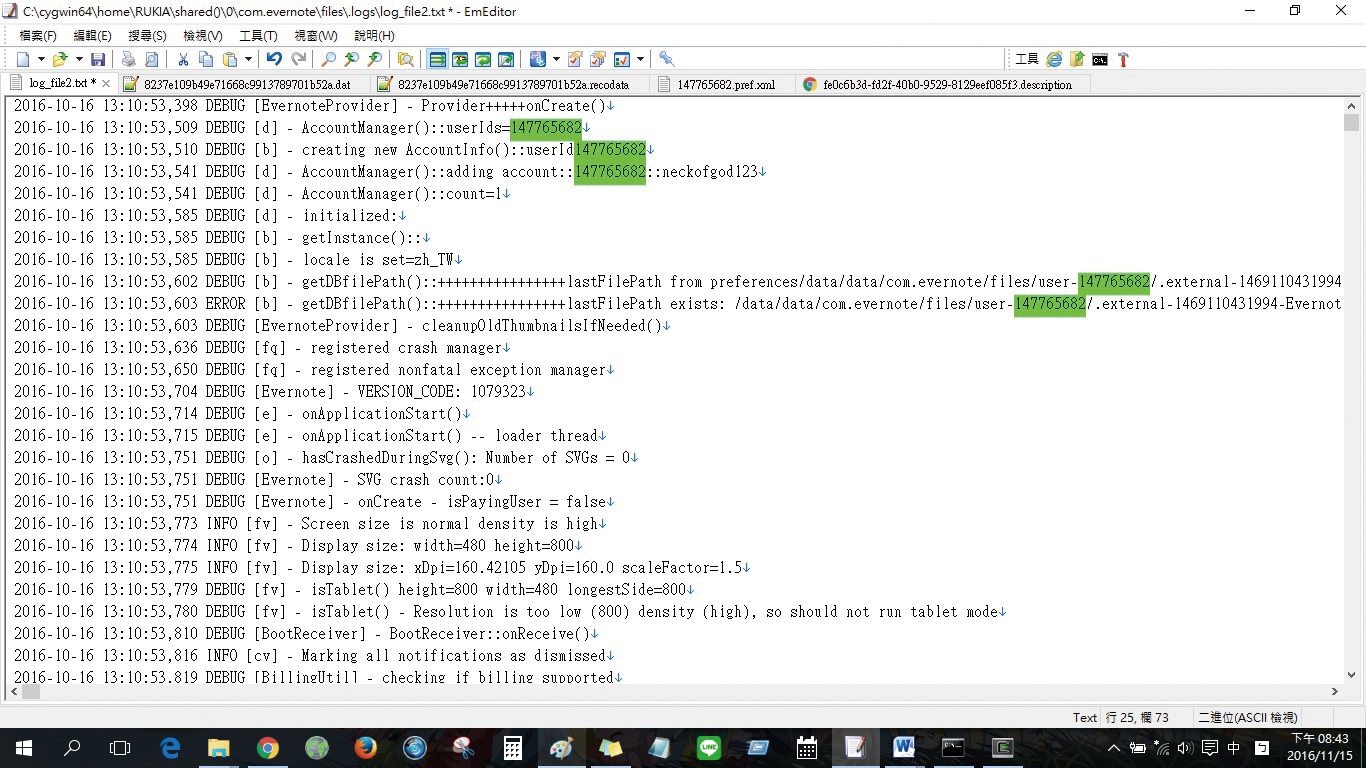Screen dimensions: 1366x768
Task: Click the vertical scrollbar down arrow
Action: (1352, 674)
